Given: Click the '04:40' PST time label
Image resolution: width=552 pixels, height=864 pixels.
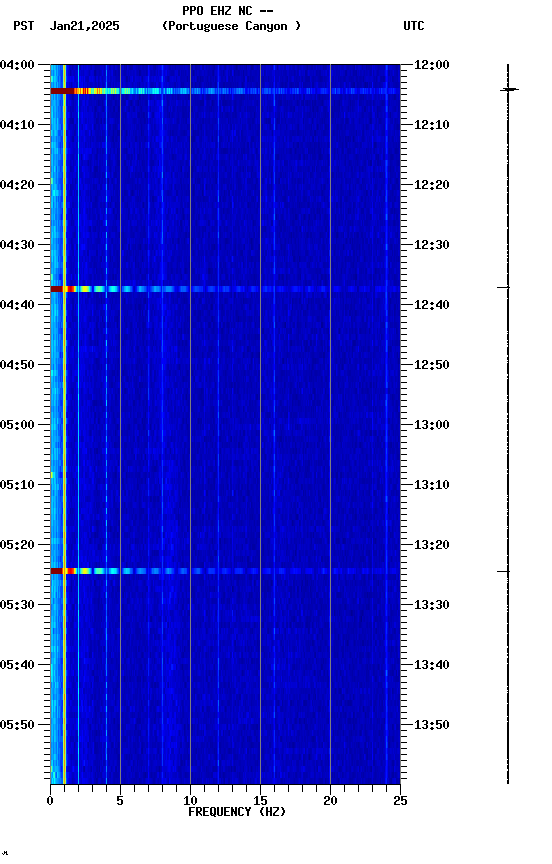Looking at the screenshot, I should (x=17, y=305).
